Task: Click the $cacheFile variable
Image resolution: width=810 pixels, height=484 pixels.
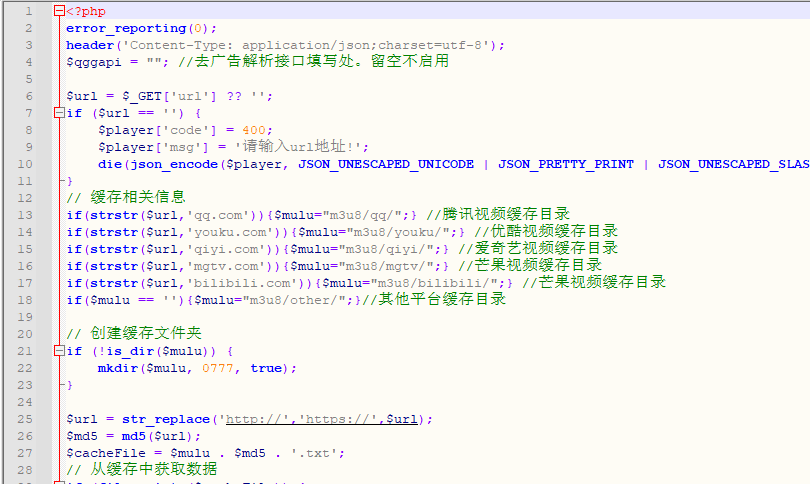Action: coord(106,454)
